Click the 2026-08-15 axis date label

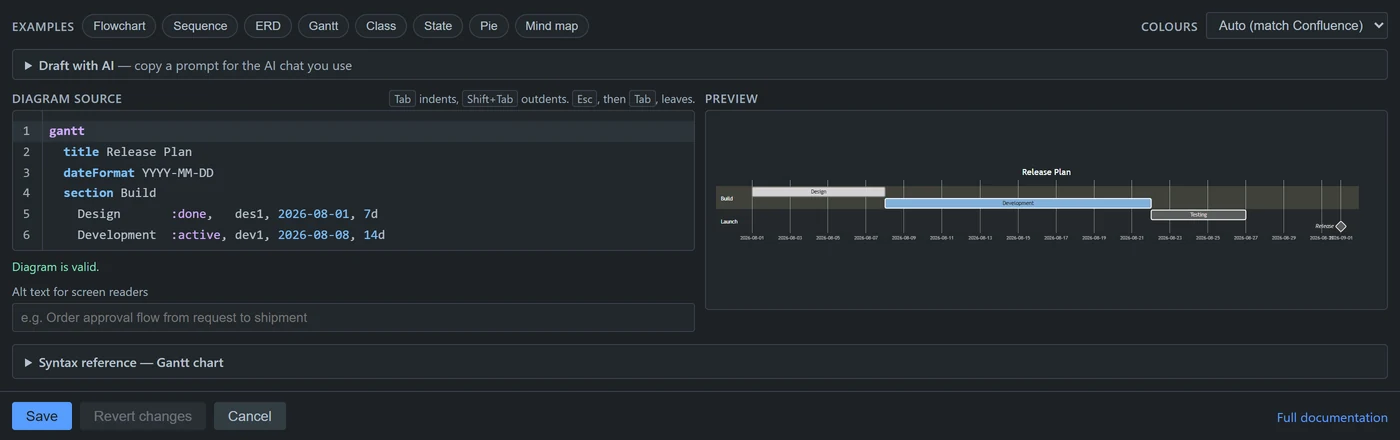pos(1018,238)
